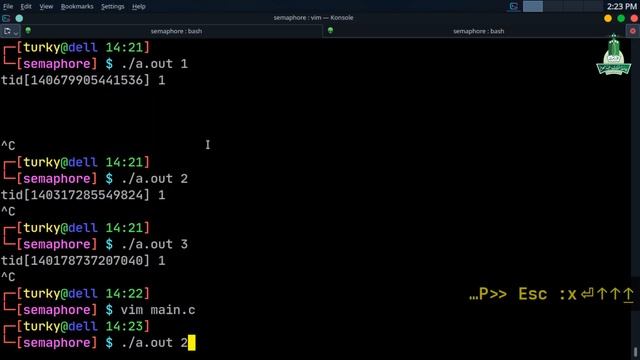The width and height of the screenshot is (640, 360).
Task: Open the File menu
Action: (x=8, y=7)
